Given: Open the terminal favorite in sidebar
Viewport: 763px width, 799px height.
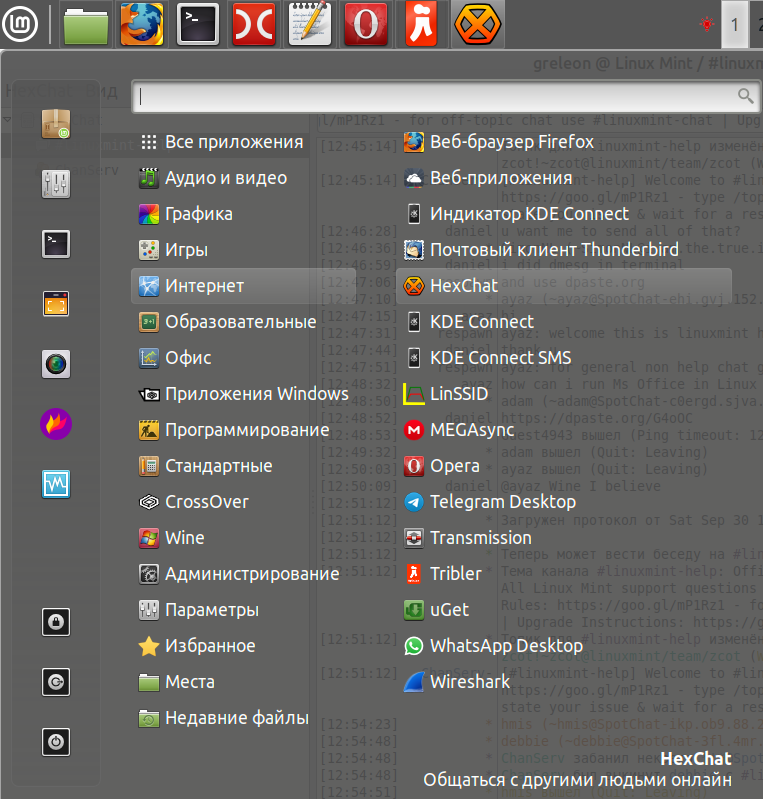Looking at the screenshot, I should (x=56, y=244).
